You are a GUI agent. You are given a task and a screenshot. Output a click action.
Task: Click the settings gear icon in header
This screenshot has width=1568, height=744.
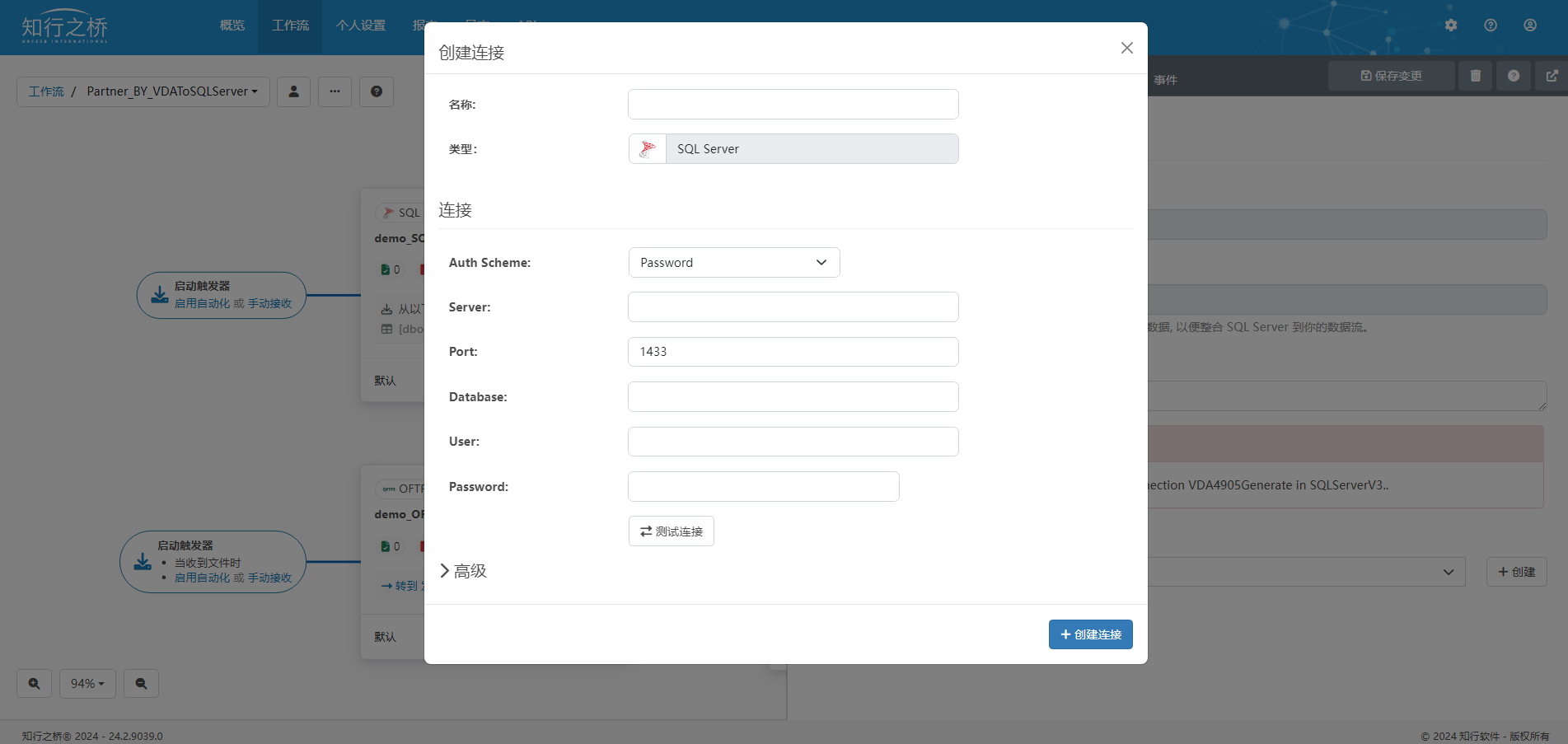1451,26
